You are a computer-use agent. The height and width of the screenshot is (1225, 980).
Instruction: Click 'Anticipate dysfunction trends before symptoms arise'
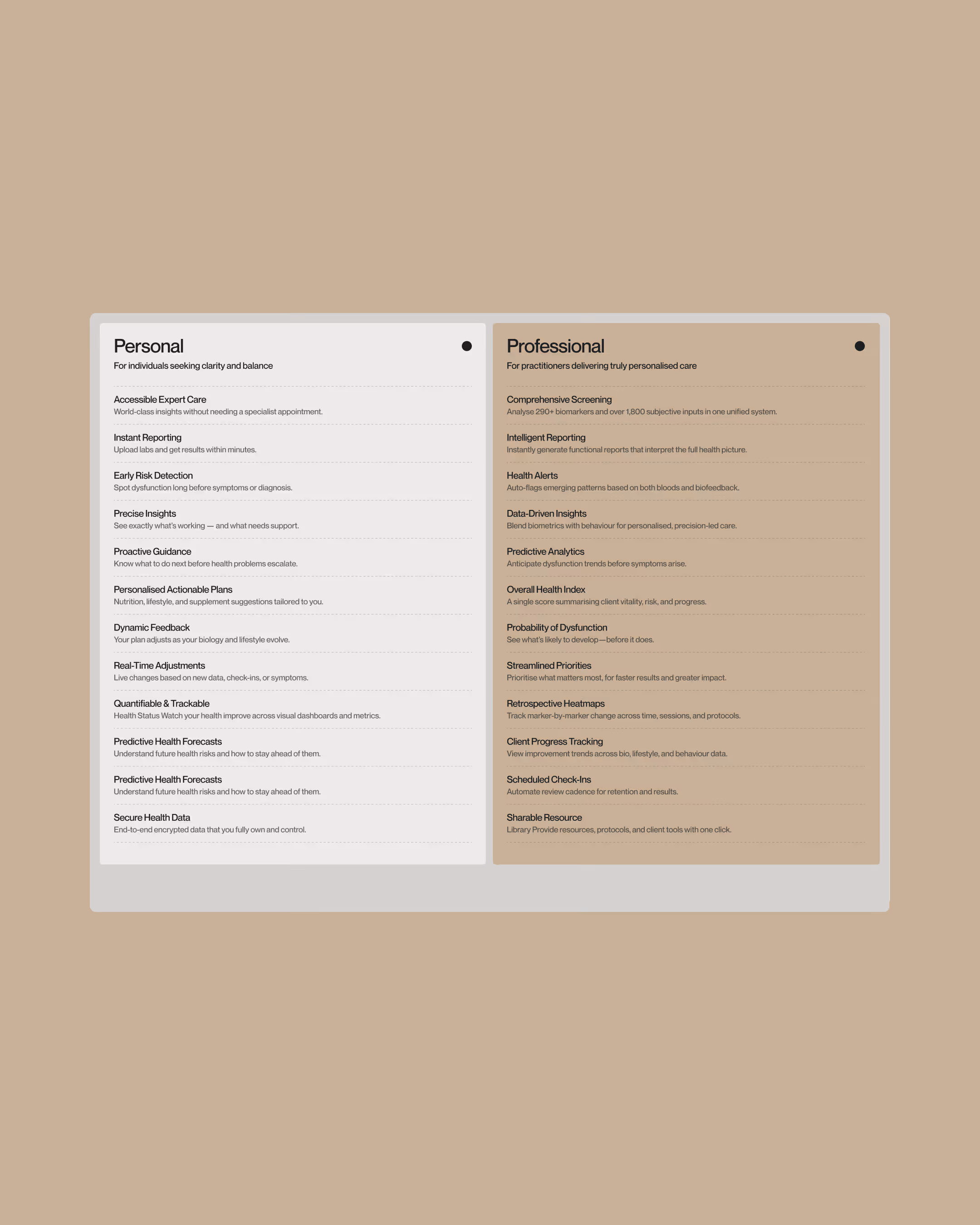pos(597,564)
